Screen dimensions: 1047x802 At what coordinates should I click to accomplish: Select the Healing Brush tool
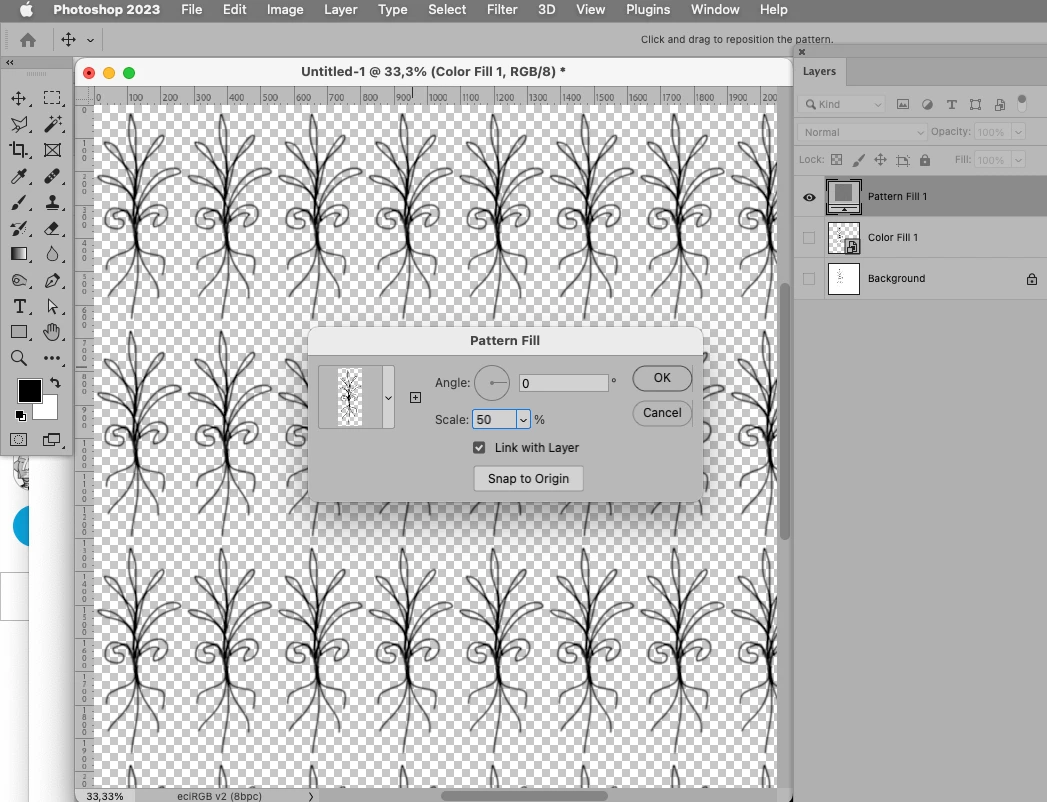tap(52, 176)
